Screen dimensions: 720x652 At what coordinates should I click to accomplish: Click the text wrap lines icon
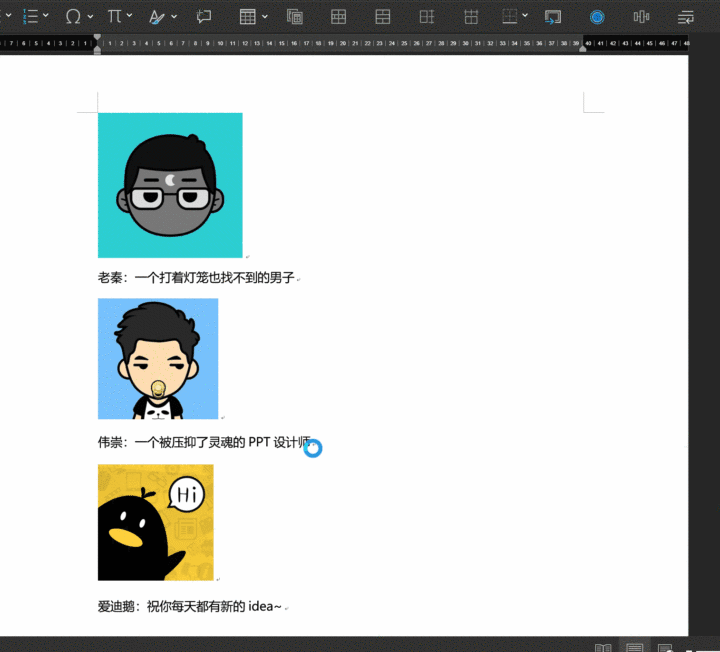click(686, 17)
